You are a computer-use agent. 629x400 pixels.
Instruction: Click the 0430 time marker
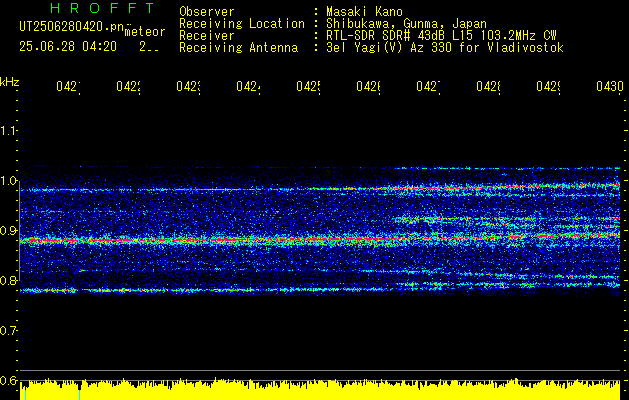[x=610, y=87]
